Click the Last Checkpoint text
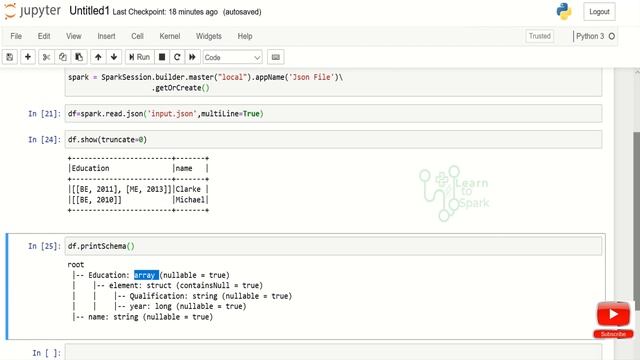 pos(165,12)
